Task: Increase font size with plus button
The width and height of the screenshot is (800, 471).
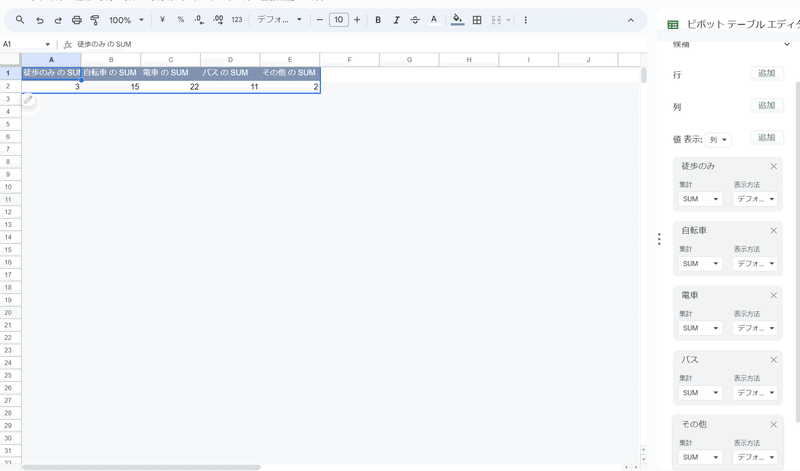Action: 357,20
